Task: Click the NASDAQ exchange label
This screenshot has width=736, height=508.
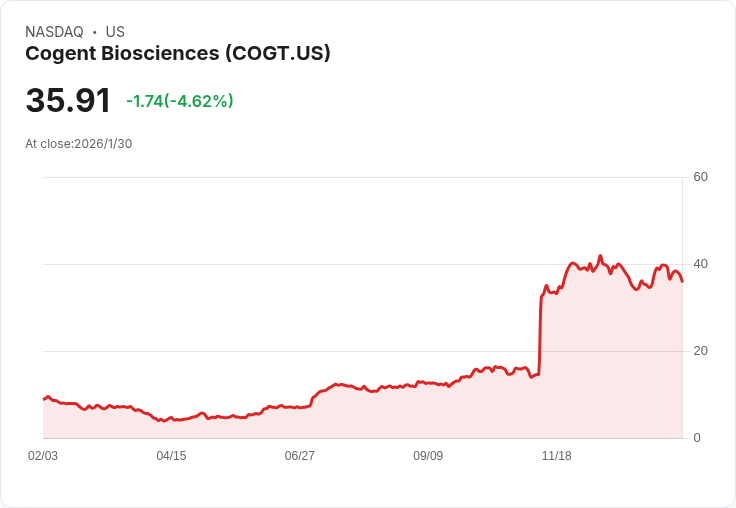Action: (54, 32)
